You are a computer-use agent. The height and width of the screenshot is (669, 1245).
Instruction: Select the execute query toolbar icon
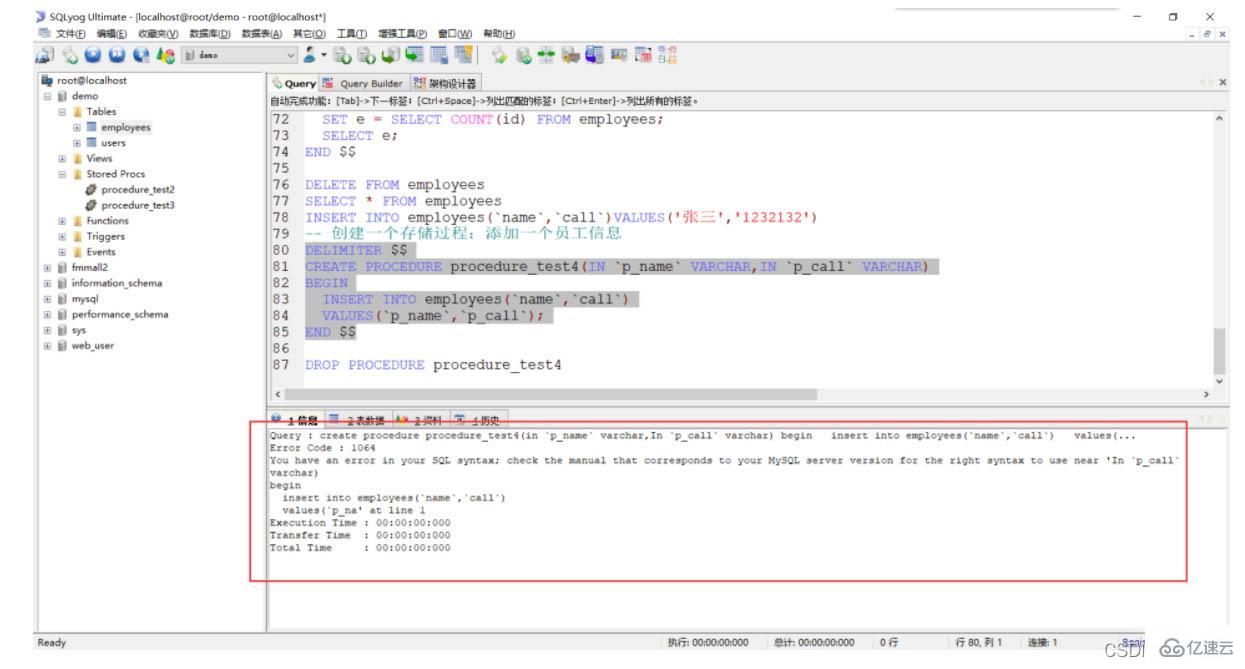(x=92, y=57)
